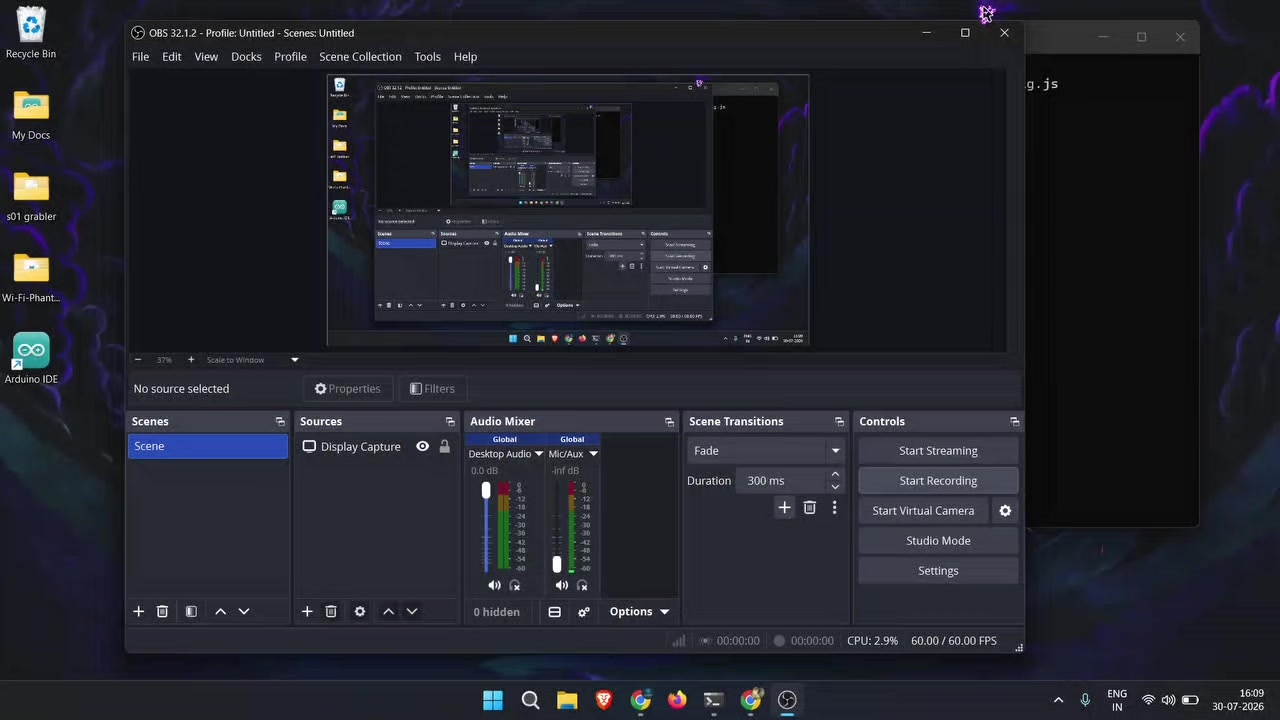Viewport: 1280px width, 720px height.
Task: Open transition properties three-dot menu
Action: [x=835, y=508]
